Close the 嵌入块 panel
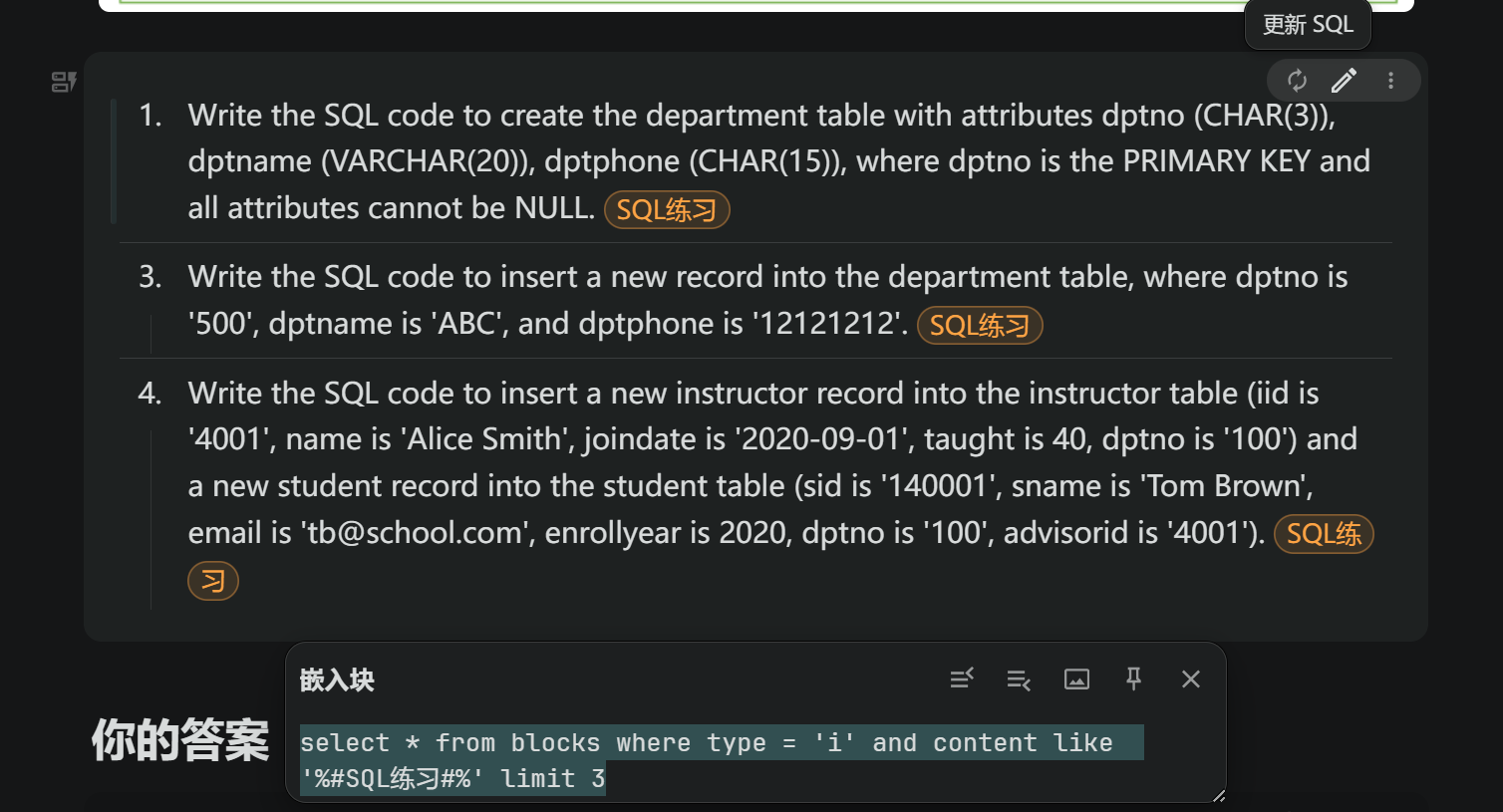This screenshot has width=1503, height=812. (1190, 679)
